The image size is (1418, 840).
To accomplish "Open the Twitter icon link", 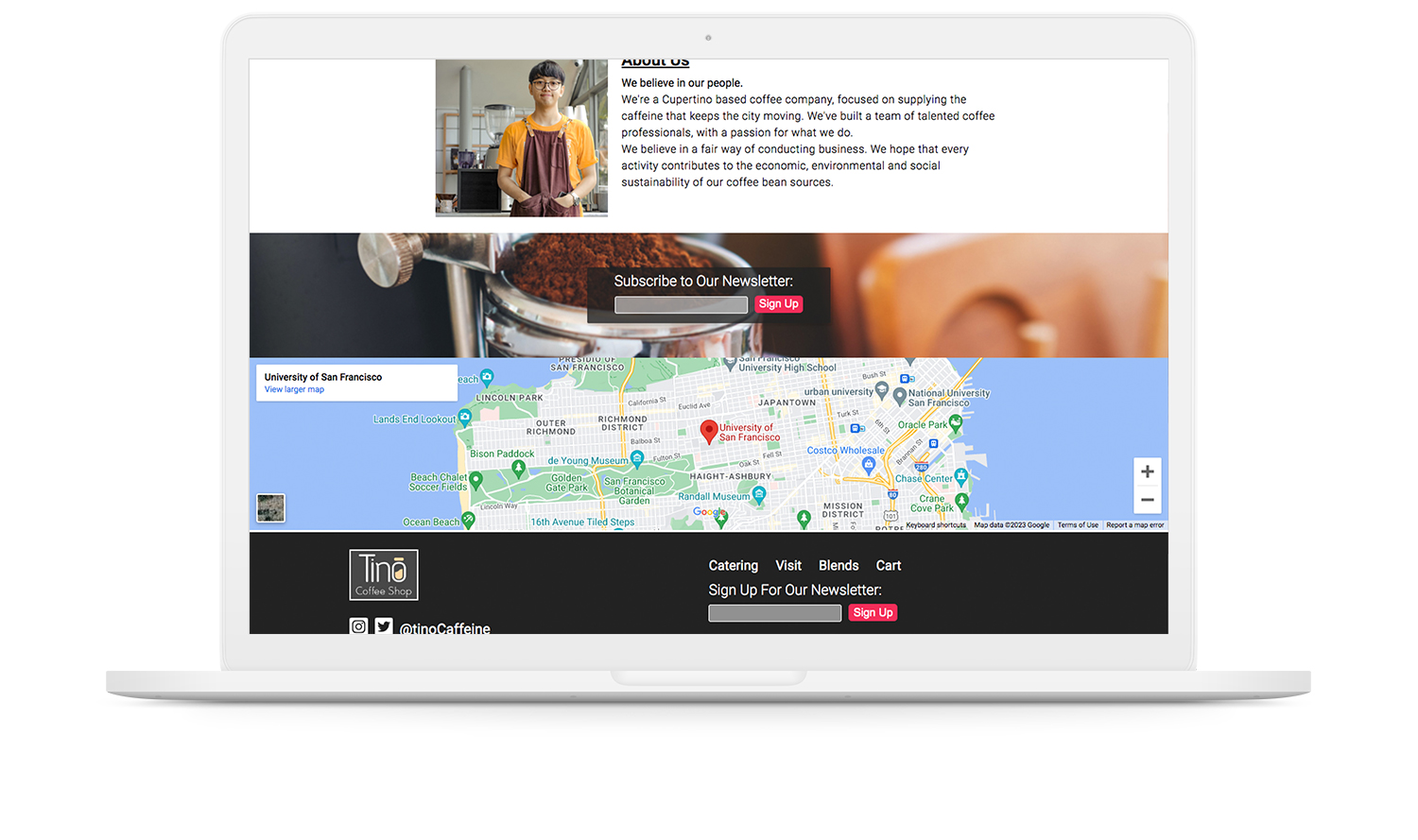I will coord(384,626).
